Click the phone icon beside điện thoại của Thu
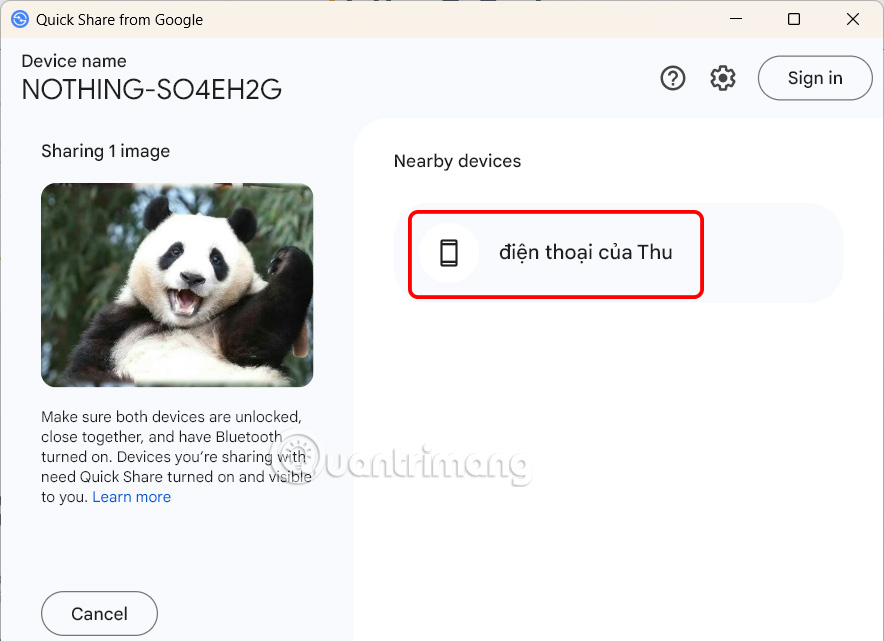This screenshot has height=641, width=884. coord(448,253)
